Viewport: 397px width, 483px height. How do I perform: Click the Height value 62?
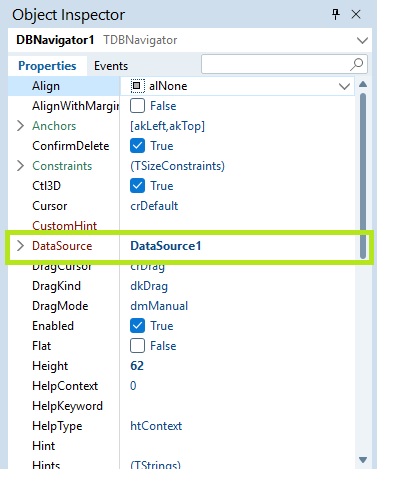pyautogui.click(x=137, y=366)
